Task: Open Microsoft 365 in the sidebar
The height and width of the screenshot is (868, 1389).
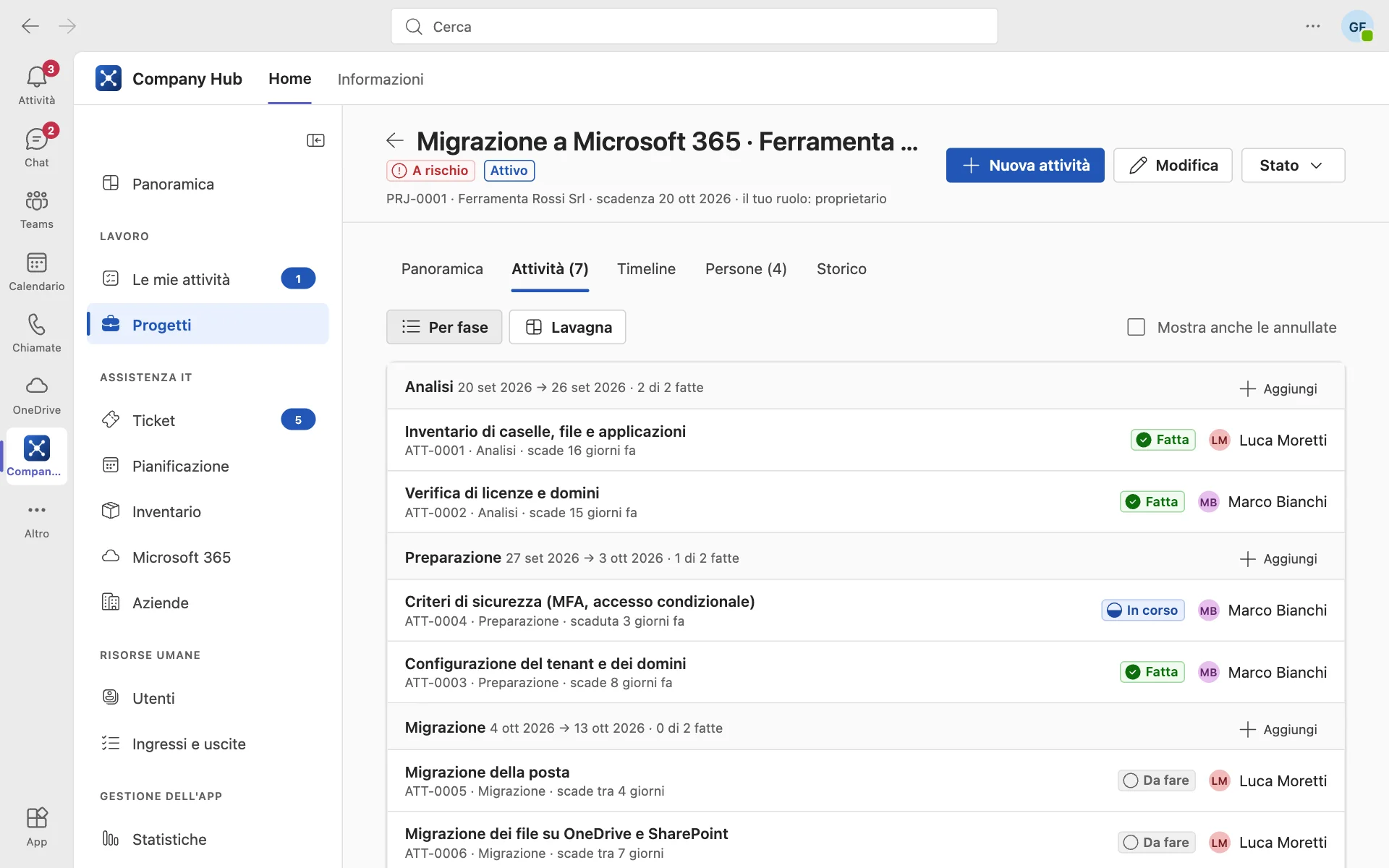Action: click(x=208, y=557)
